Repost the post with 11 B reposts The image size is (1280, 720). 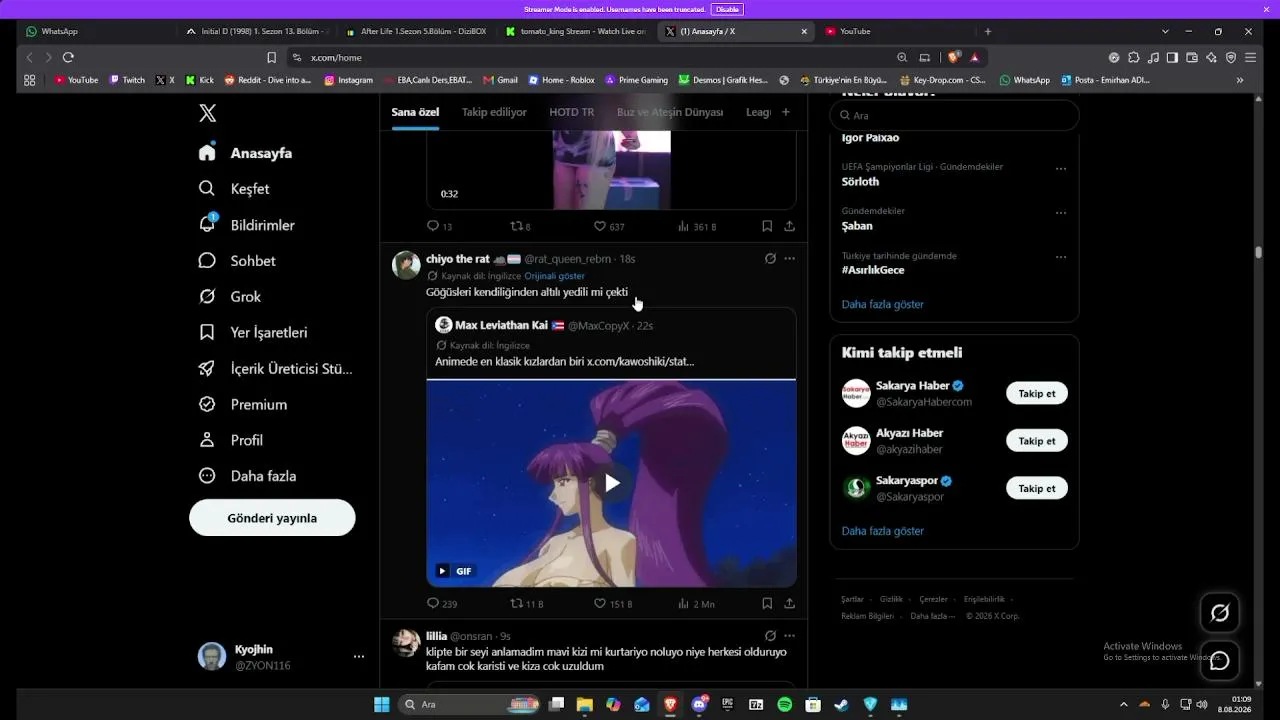[x=527, y=604]
